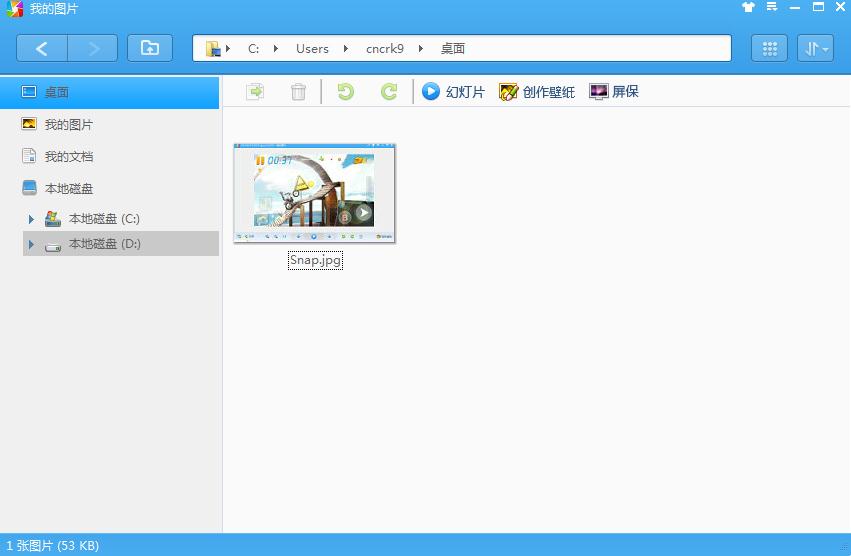Viewport: 851px width, 556px height.
Task: Open 本地磁盘 (C:) drive
Action: click(104, 219)
